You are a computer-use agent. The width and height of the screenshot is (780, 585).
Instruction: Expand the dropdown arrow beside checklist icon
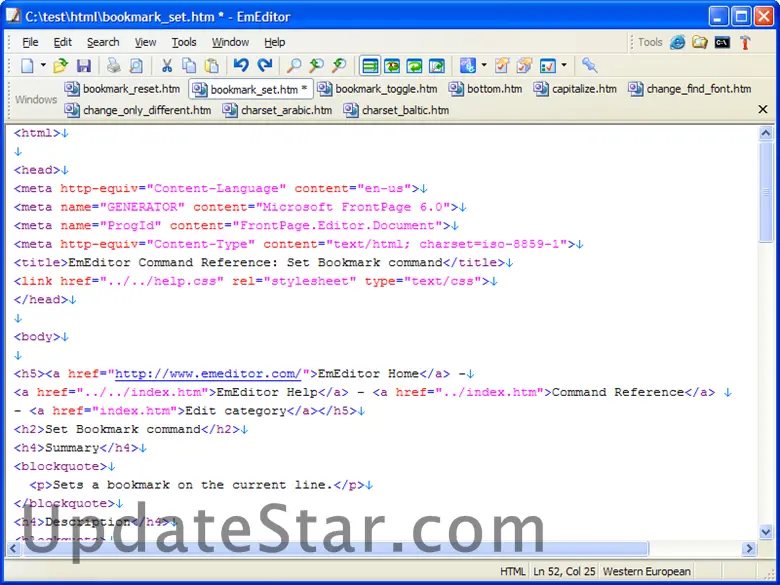564,65
